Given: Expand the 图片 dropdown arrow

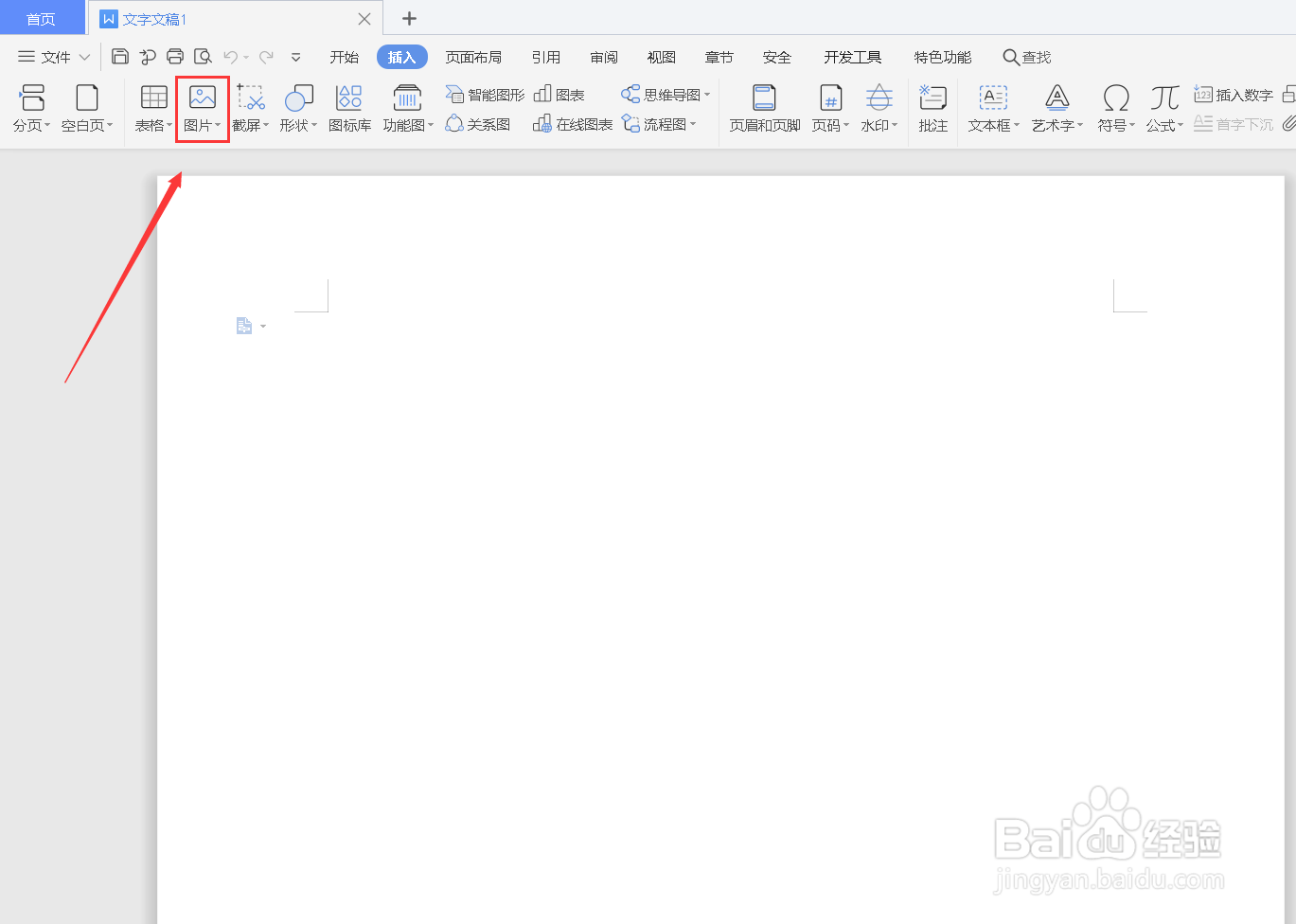Looking at the screenshot, I should 218,125.
